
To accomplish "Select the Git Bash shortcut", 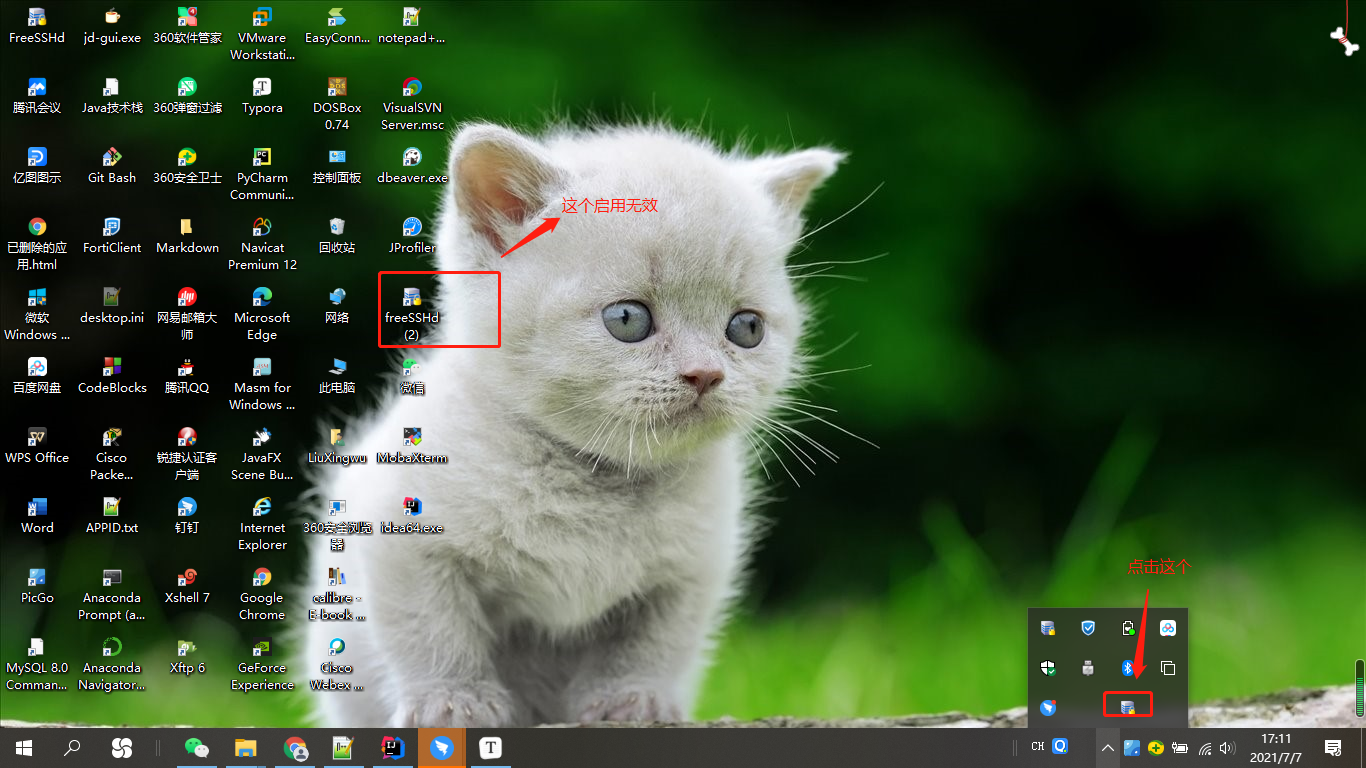I will 112,166.
